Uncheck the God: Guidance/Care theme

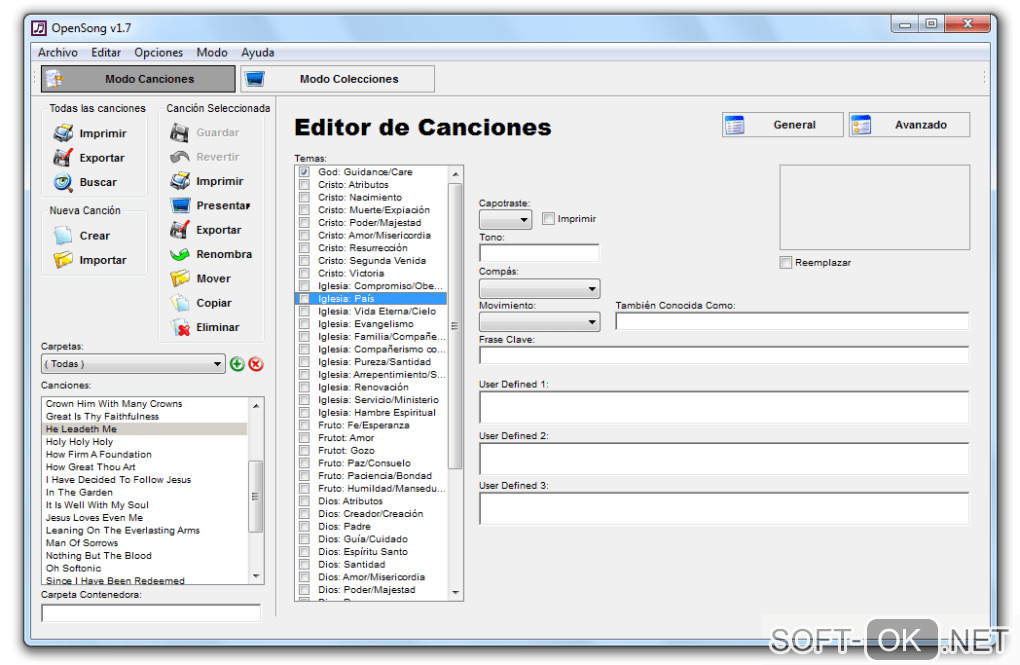pyautogui.click(x=304, y=172)
